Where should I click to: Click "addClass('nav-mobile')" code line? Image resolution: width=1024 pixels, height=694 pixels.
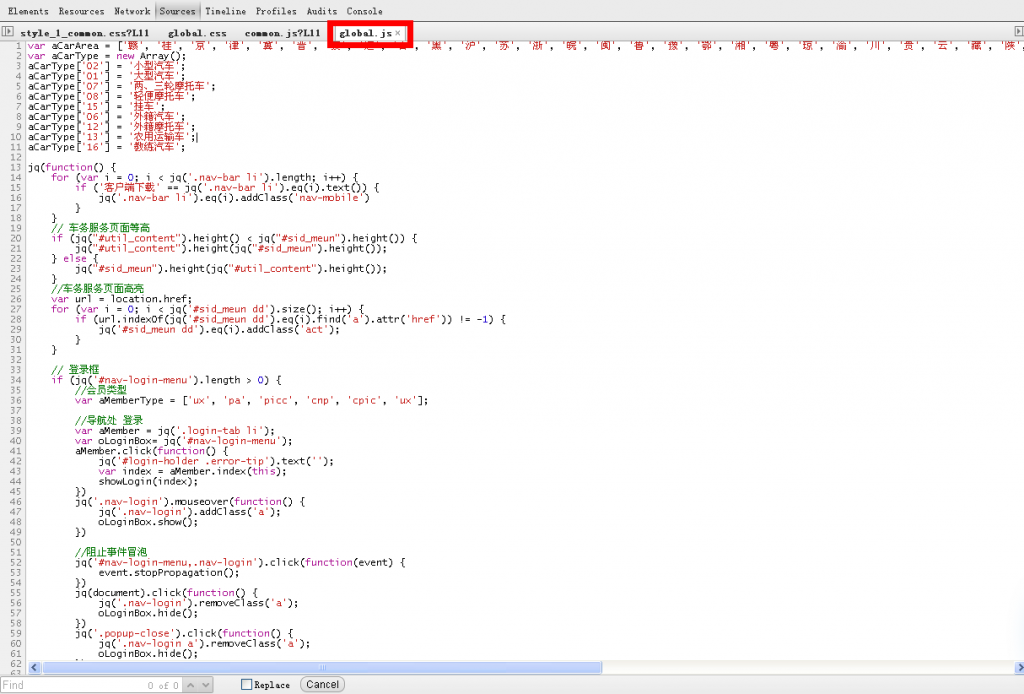[x=234, y=198]
